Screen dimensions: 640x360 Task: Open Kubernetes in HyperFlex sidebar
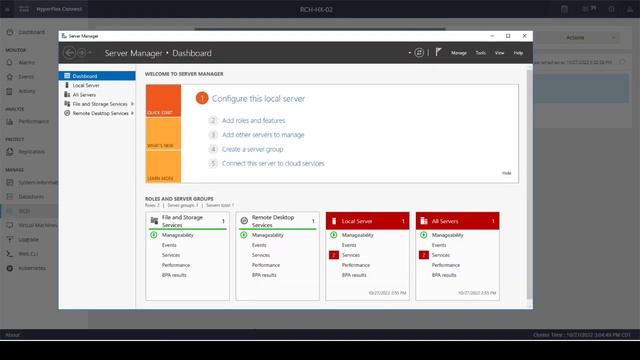click(x=31, y=268)
